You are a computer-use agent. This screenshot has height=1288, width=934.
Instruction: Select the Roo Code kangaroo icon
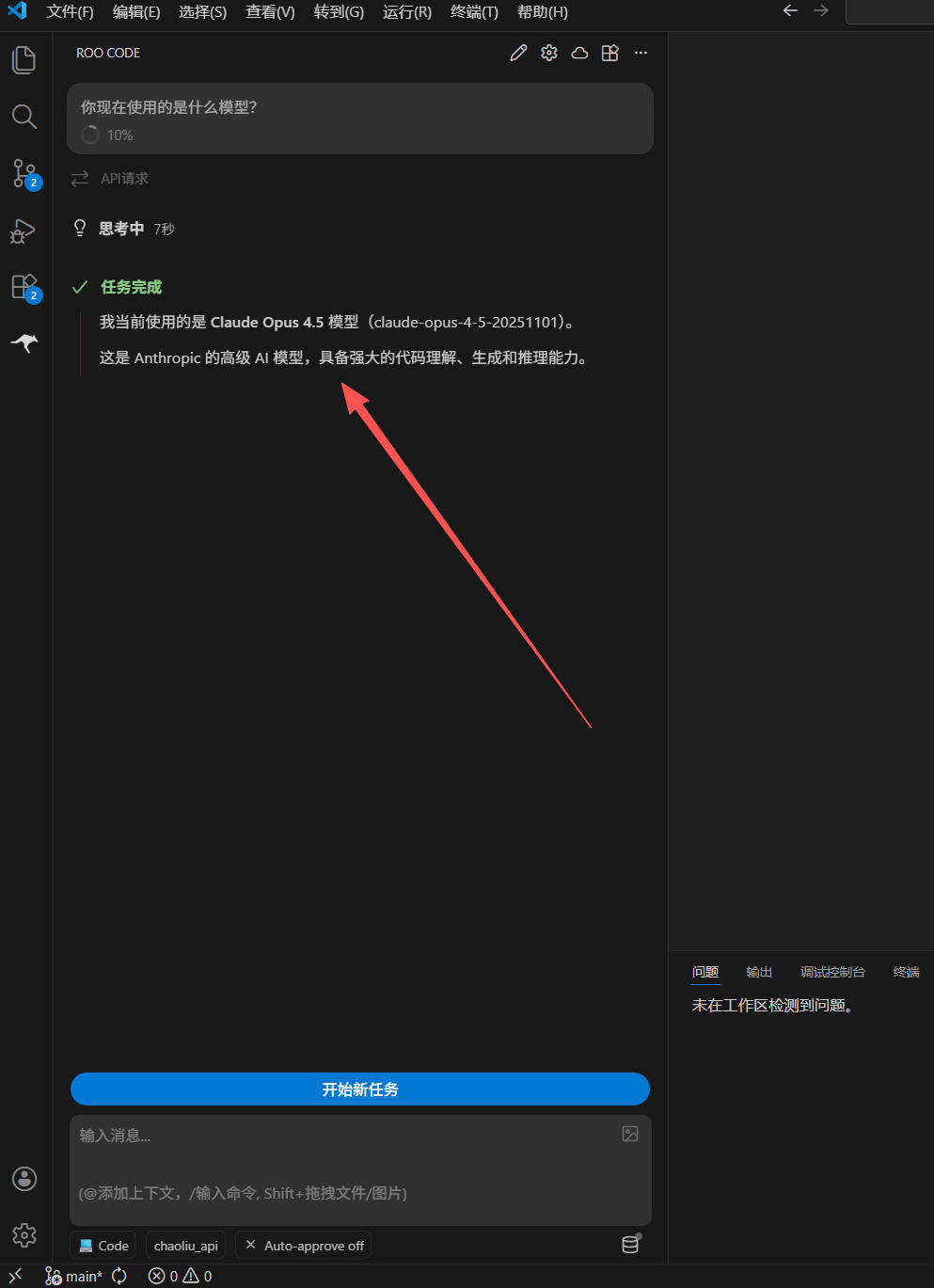[24, 342]
